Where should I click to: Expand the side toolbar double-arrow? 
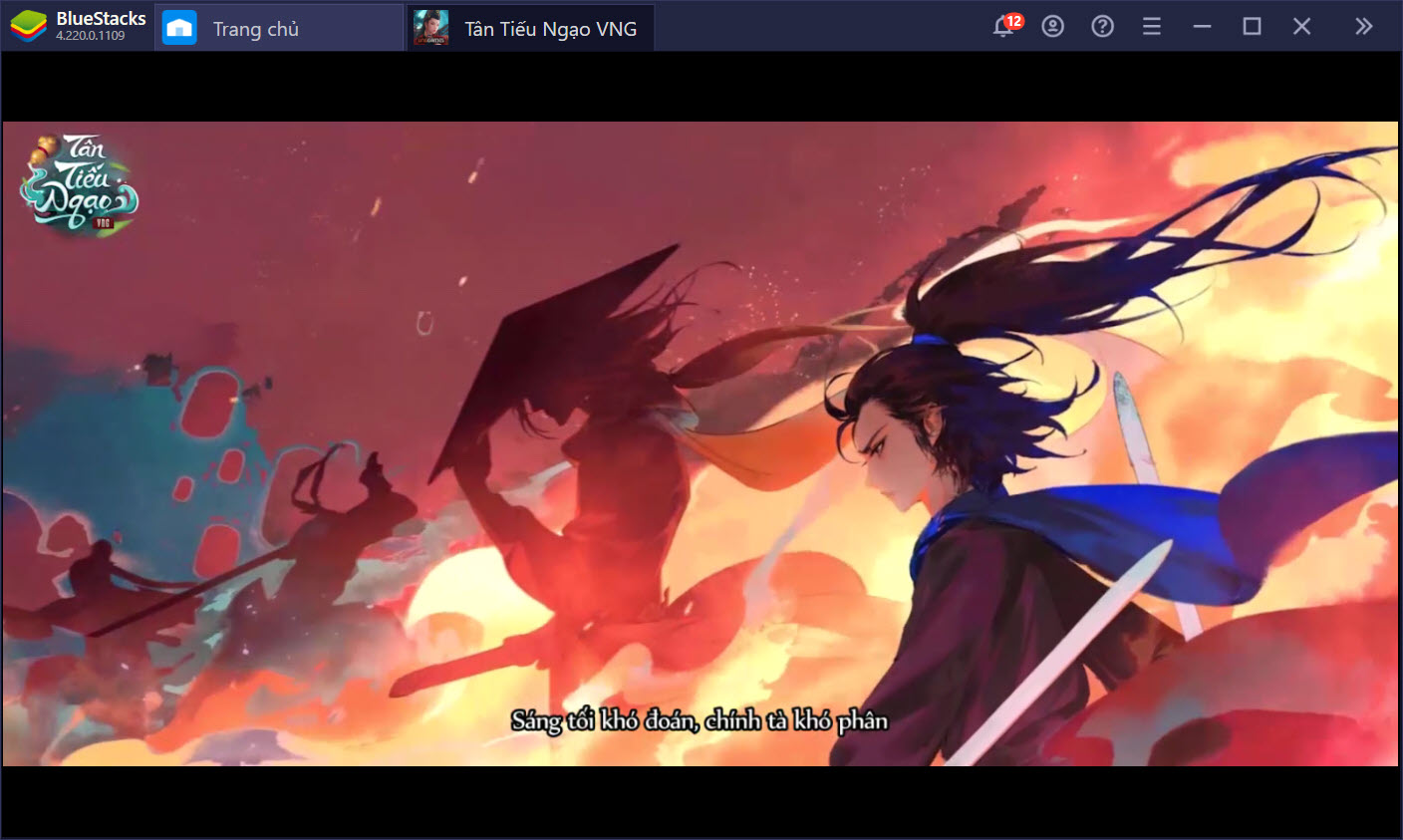point(1363,27)
